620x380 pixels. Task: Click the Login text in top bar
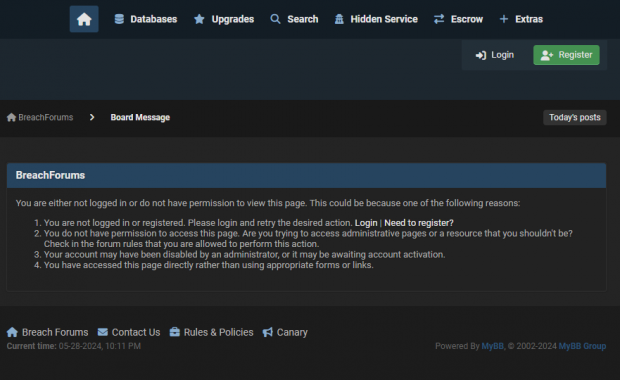tap(502, 55)
